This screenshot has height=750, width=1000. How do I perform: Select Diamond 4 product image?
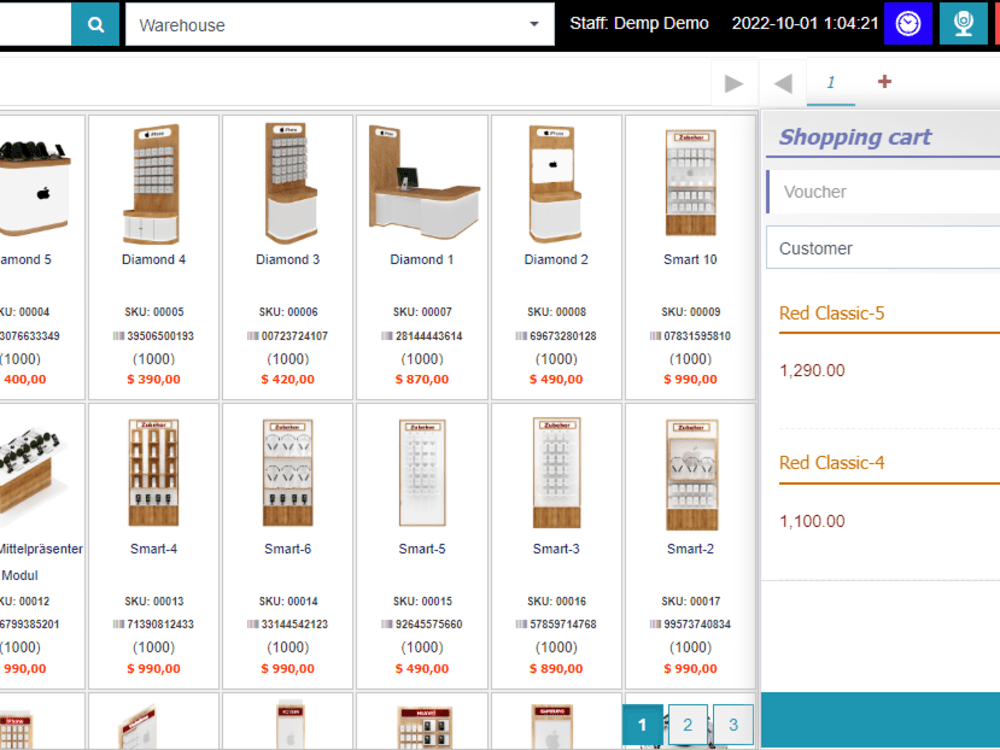pos(153,184)
